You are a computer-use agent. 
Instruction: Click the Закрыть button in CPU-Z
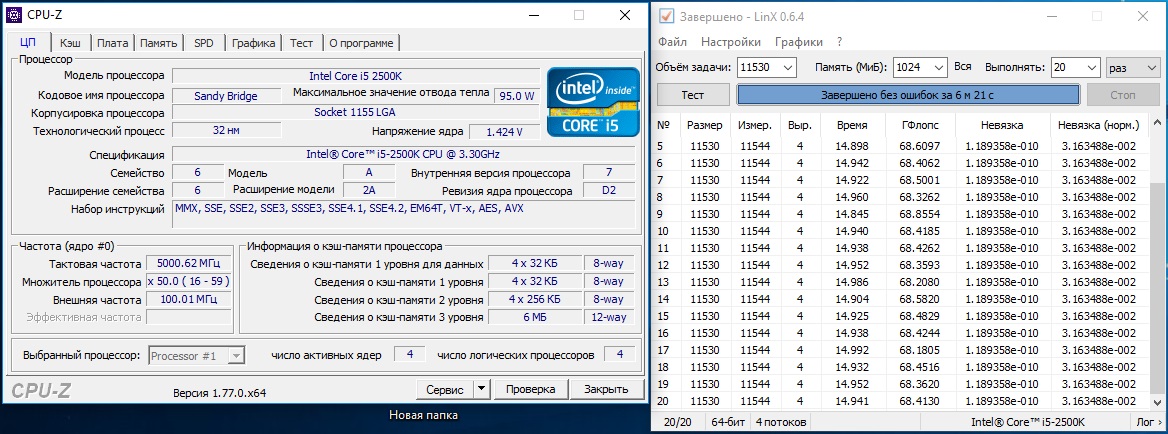pos(605,389)
